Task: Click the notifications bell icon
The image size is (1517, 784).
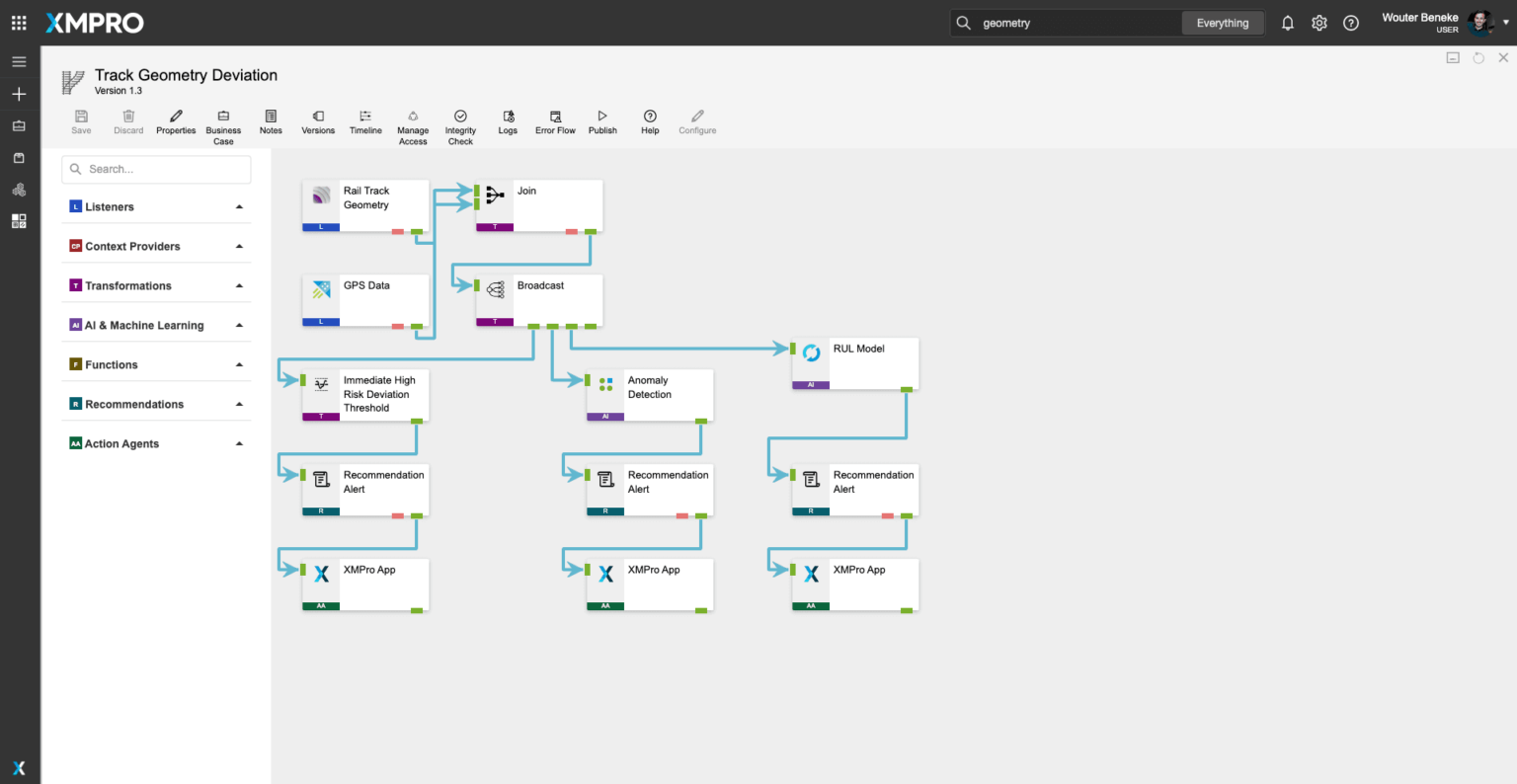Action: coord(1288,23)
